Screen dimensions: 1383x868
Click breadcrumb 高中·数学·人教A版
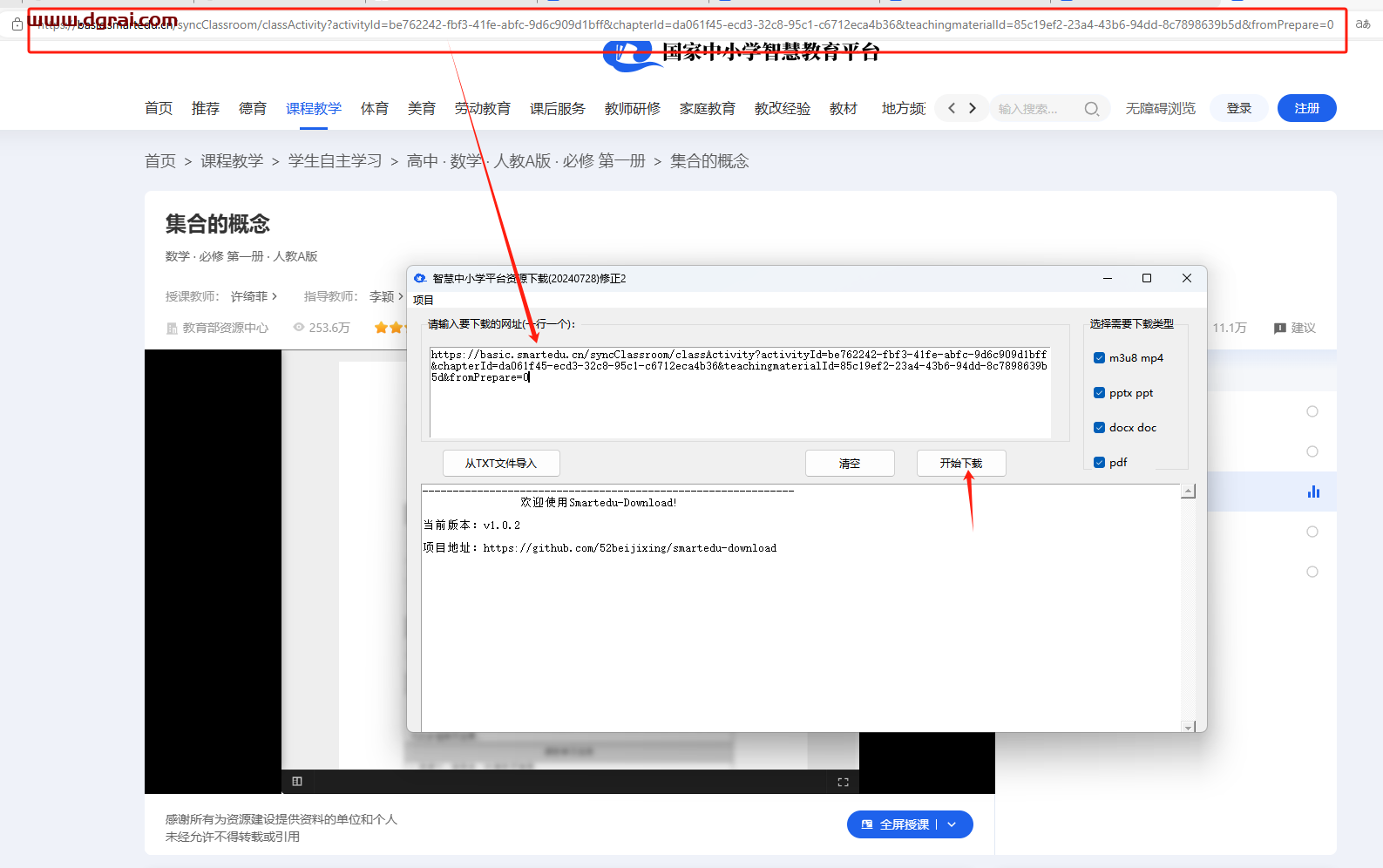point(526,161)
